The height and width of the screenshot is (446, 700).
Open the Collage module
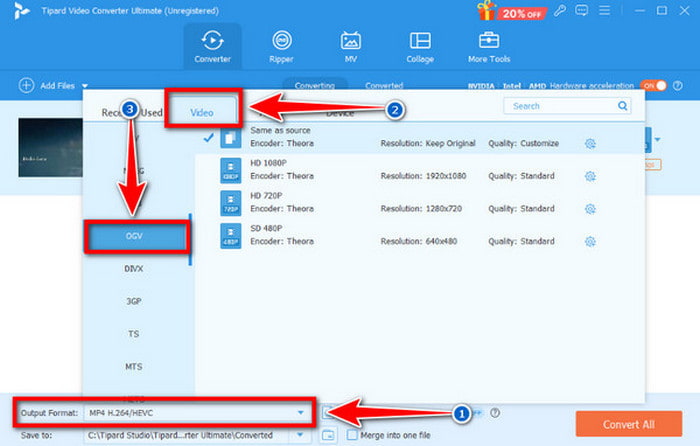click(x=420, y=46)
